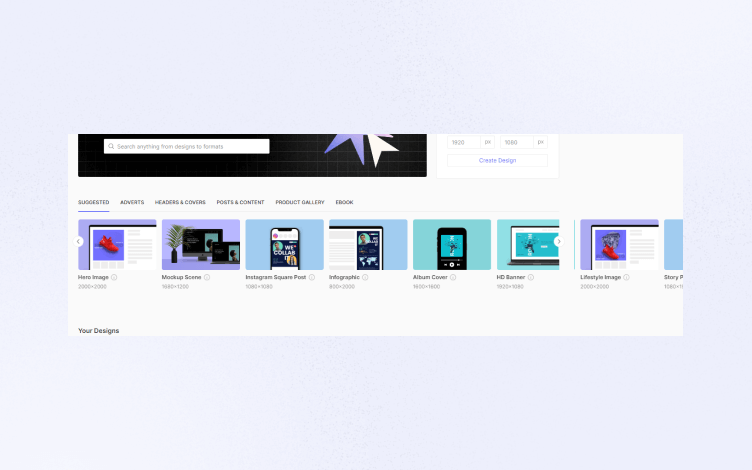Show info icon for Mockup Scene
752x470 pixels.
pos(207,277)
